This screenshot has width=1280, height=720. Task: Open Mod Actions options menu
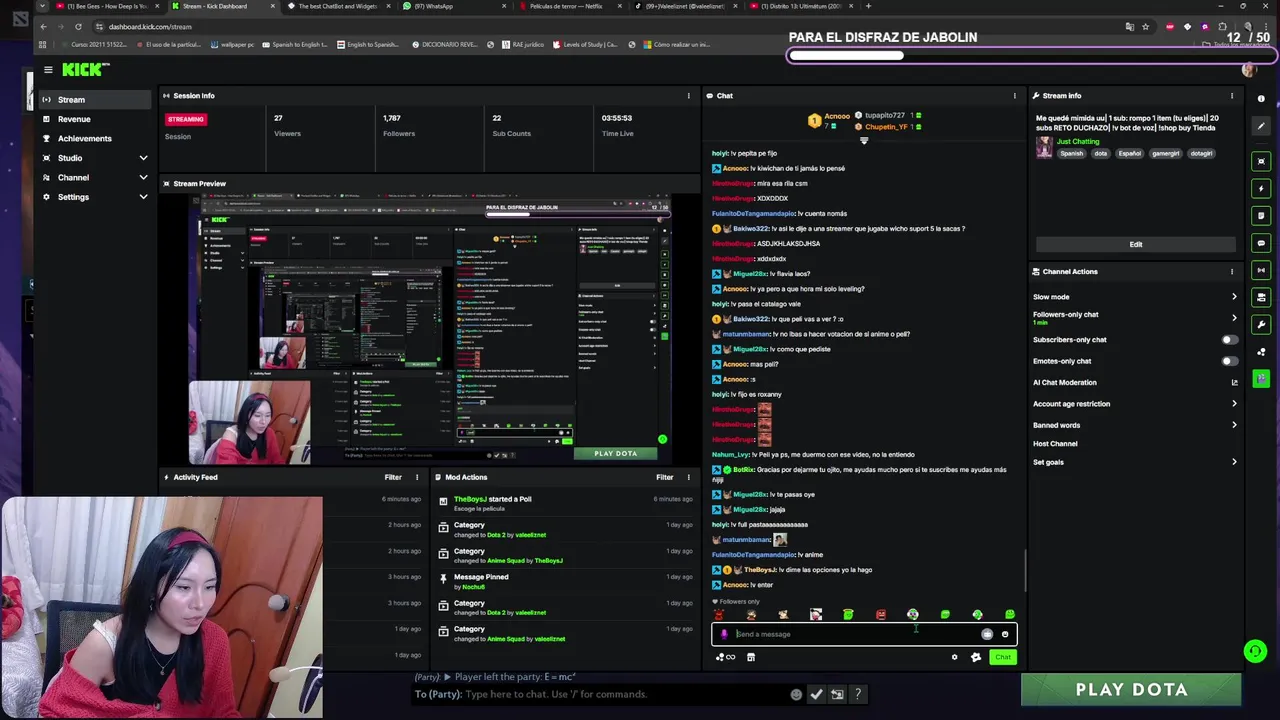[x=688, y=477]
